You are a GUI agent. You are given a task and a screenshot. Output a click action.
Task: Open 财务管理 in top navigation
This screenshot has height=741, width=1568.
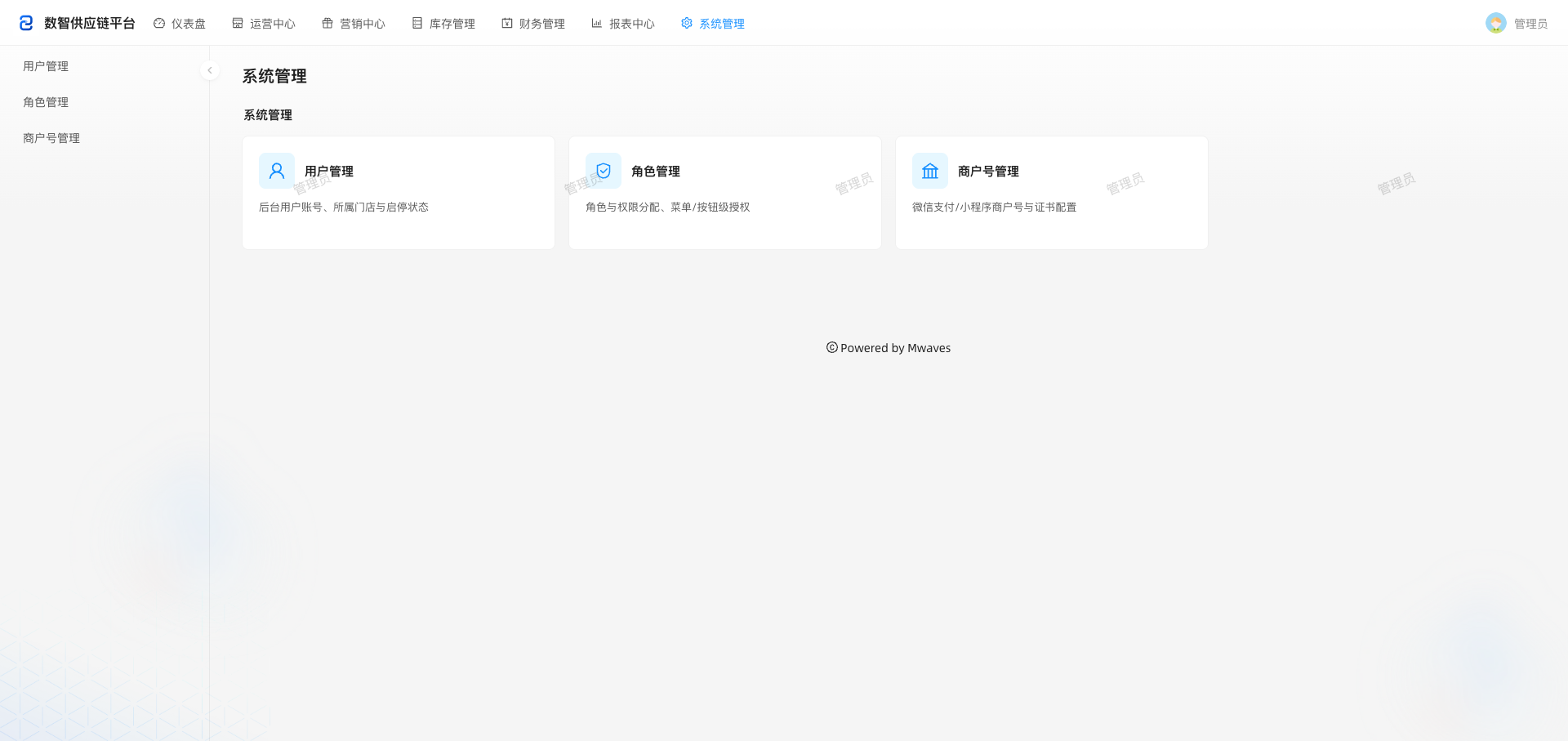point(533,23)
